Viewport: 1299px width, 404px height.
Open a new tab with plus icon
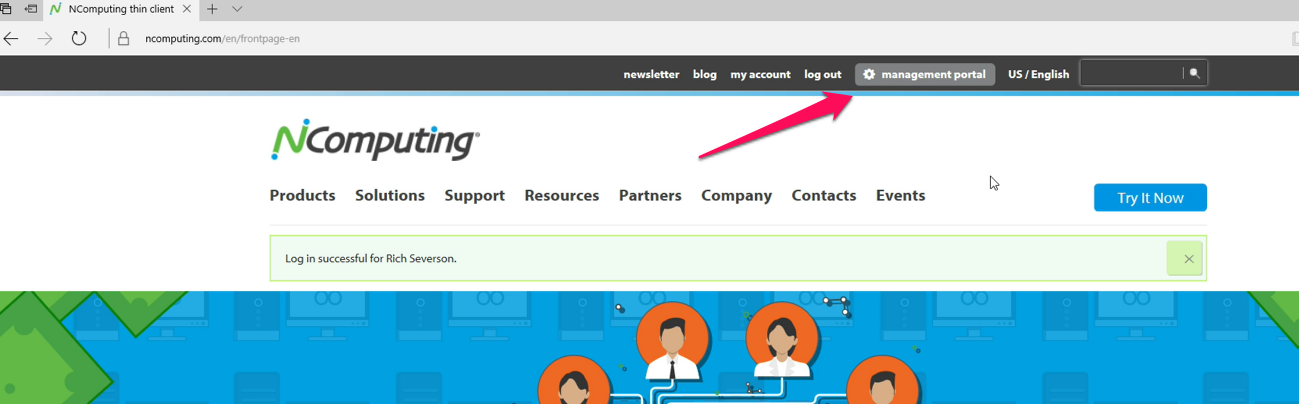[x=212, y=9]
